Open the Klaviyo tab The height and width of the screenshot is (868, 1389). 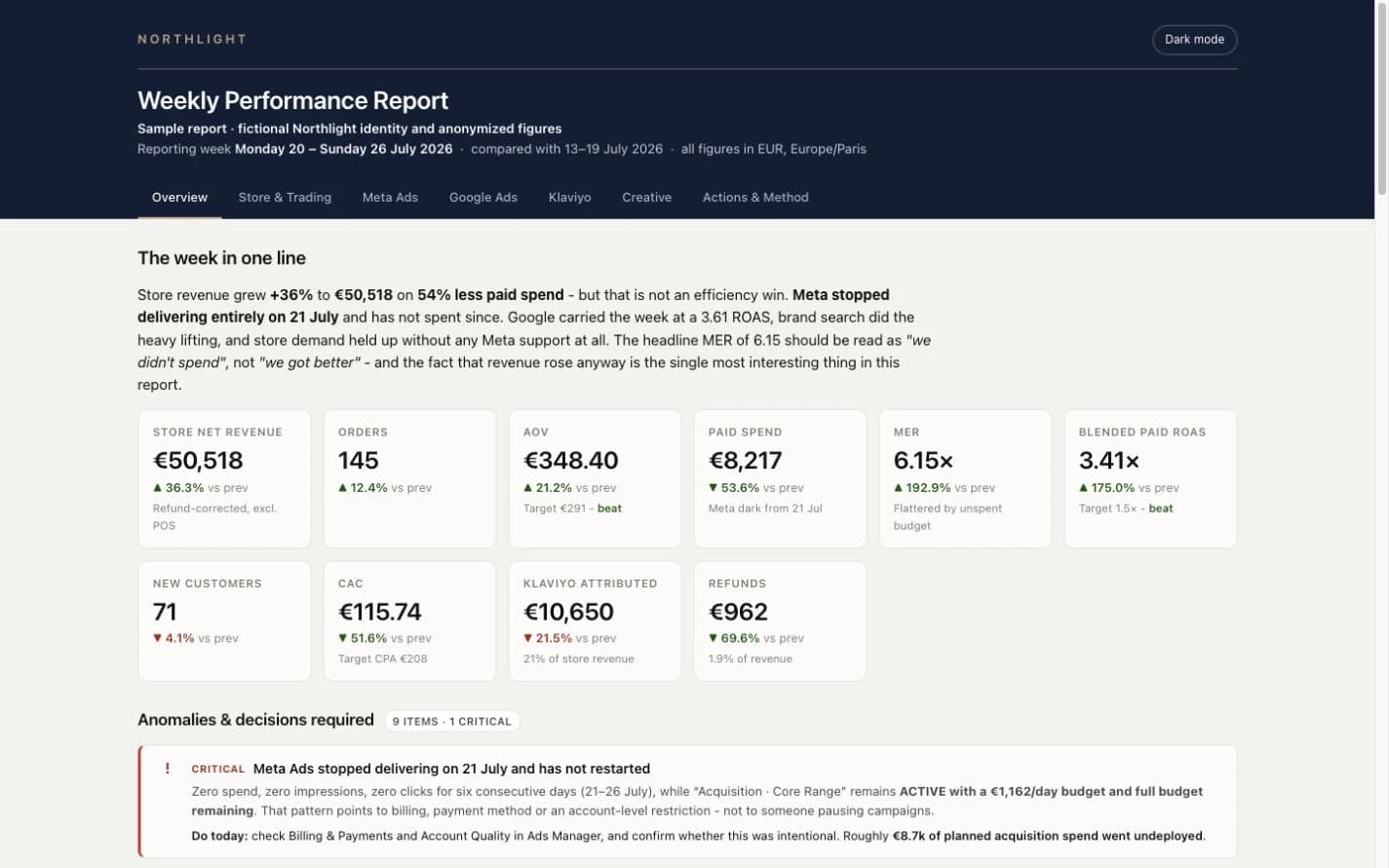click(x=570, y=198)
